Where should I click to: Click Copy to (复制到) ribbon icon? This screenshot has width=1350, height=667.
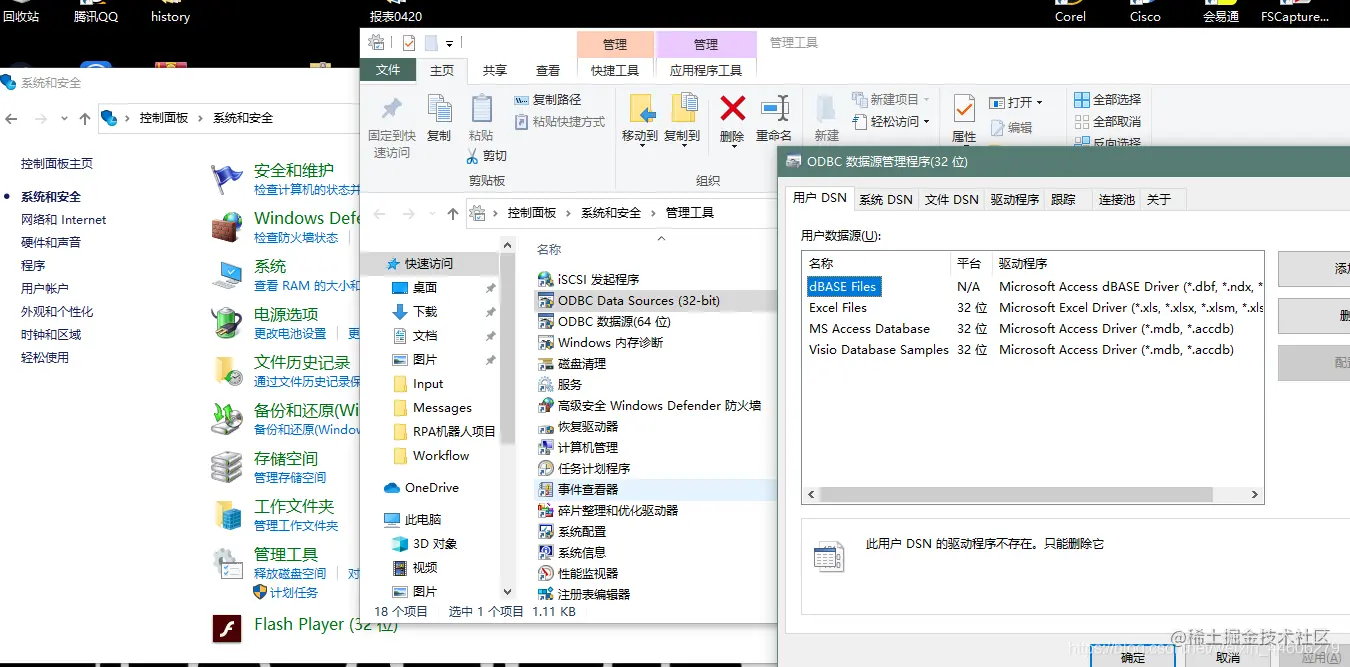click(683, 110)
